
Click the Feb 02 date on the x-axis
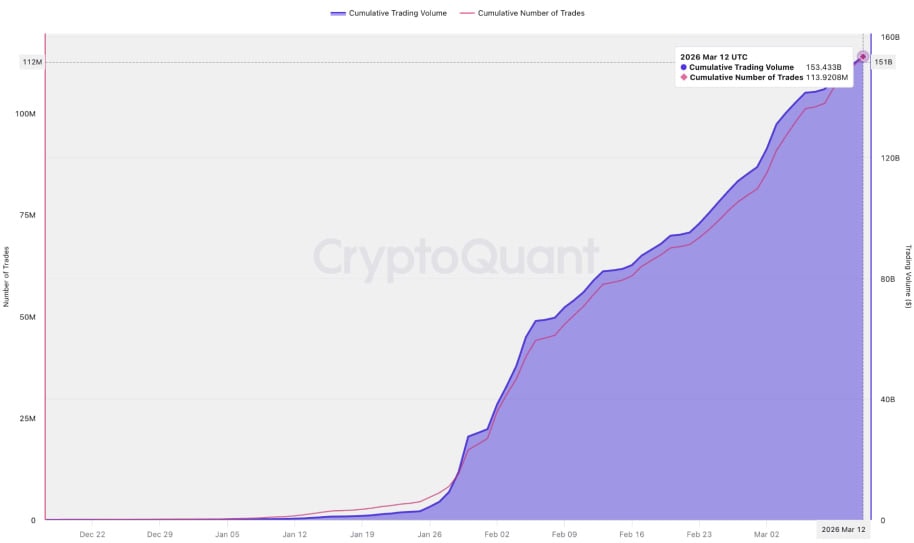click(x=497, y=534)
